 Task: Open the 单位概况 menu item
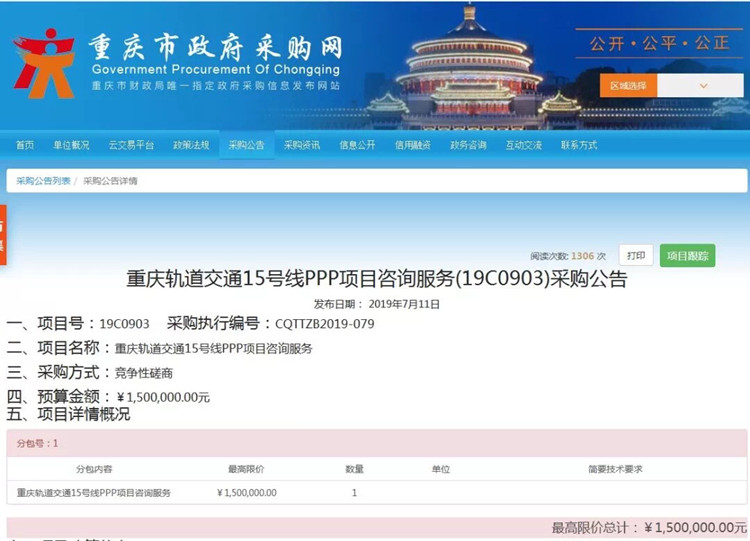click(x=71, y=145)
